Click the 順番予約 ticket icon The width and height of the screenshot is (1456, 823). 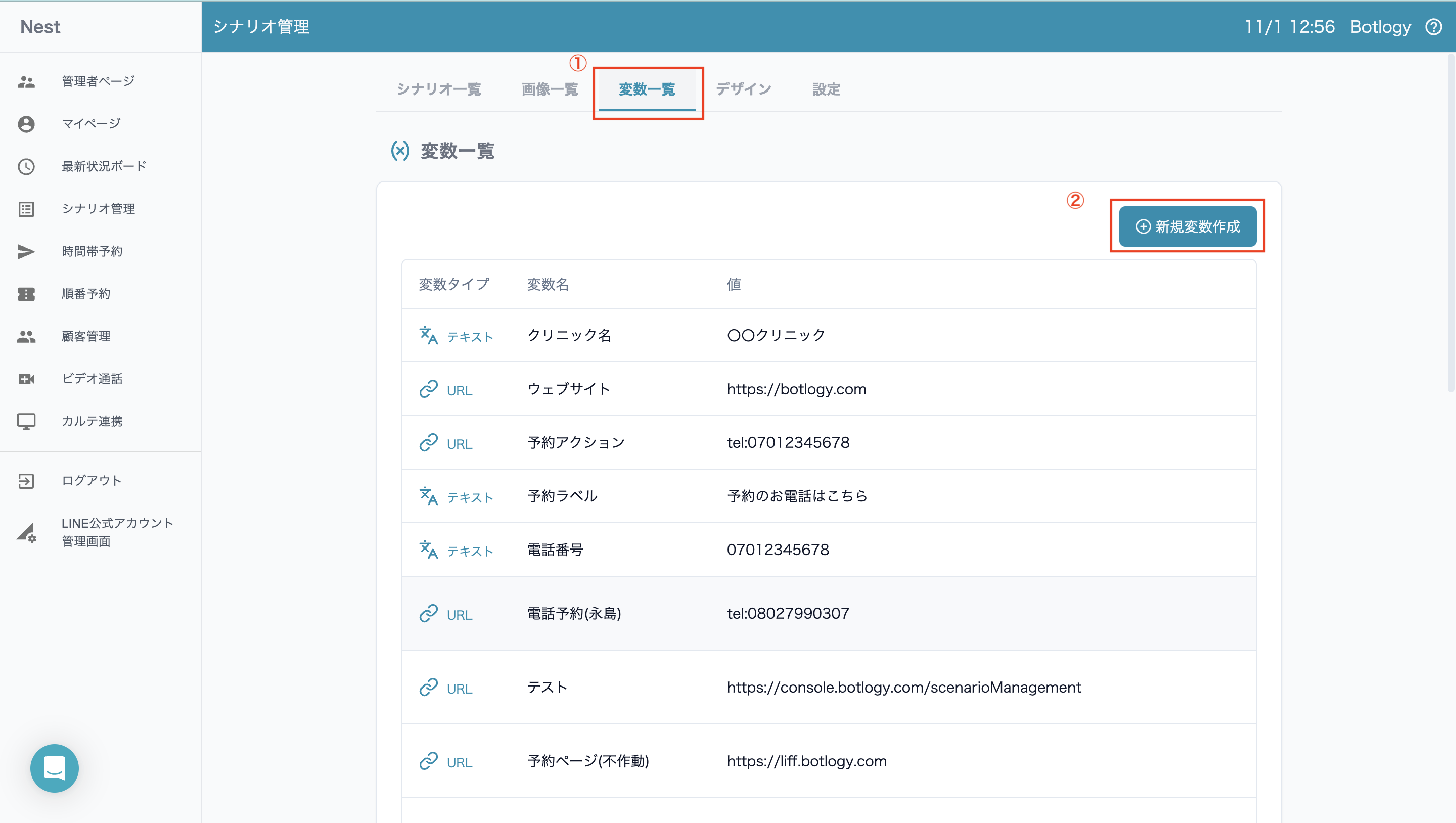click(26, 294)
